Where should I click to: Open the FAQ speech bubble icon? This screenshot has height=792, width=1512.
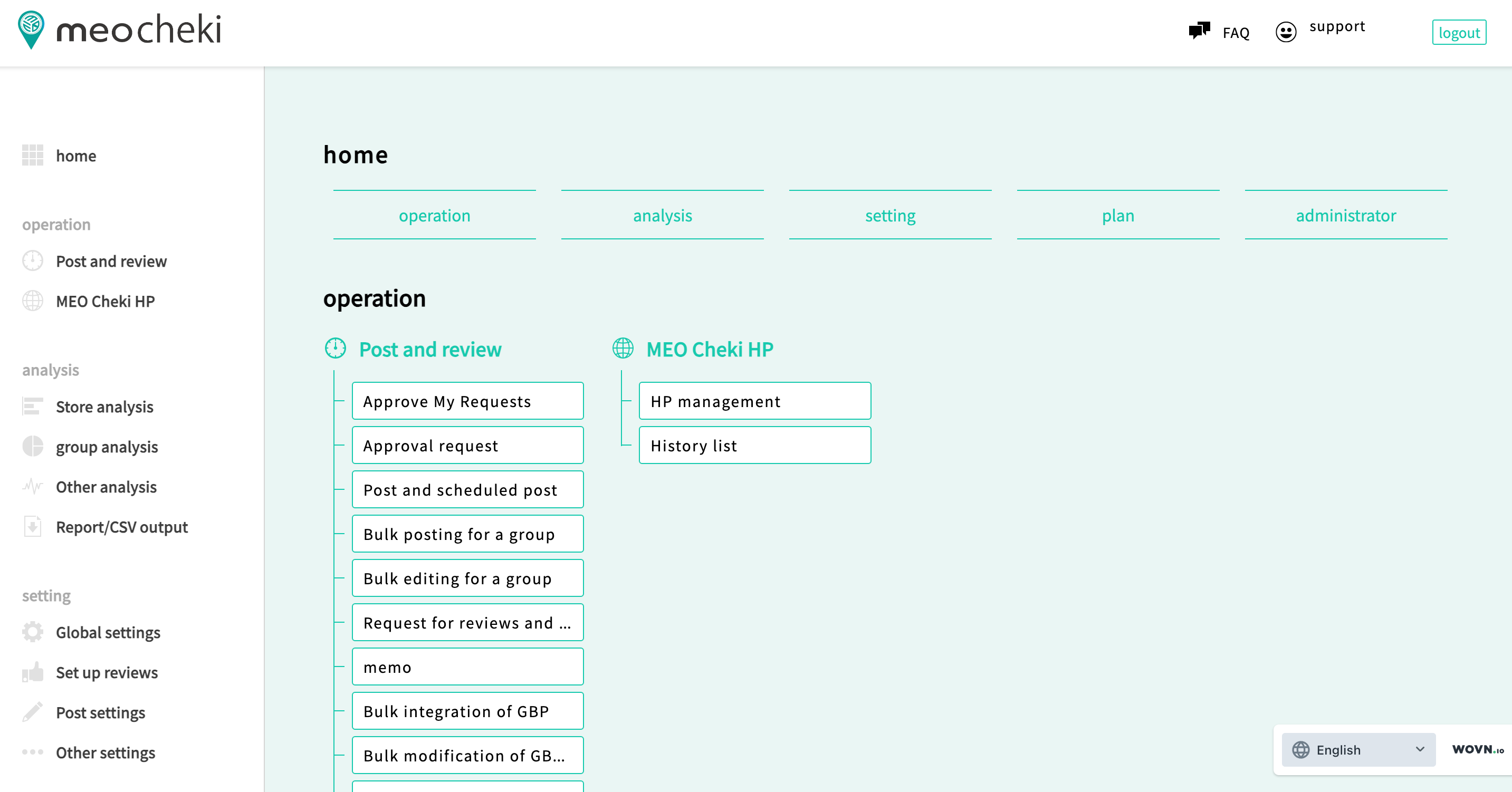click(x=1199, y=31)
